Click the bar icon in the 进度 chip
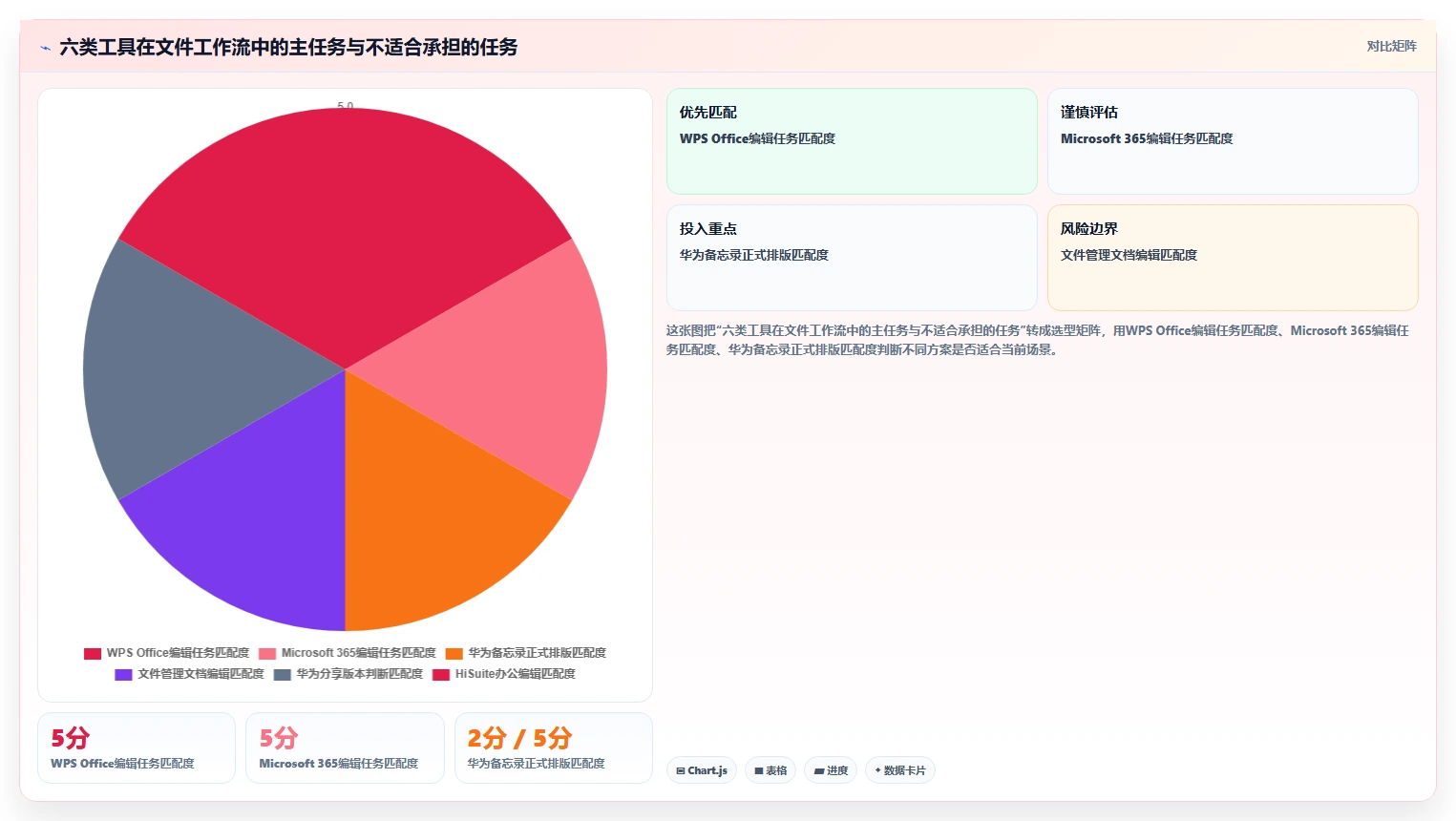This screenshot has height=821, width=1456. 819,771
